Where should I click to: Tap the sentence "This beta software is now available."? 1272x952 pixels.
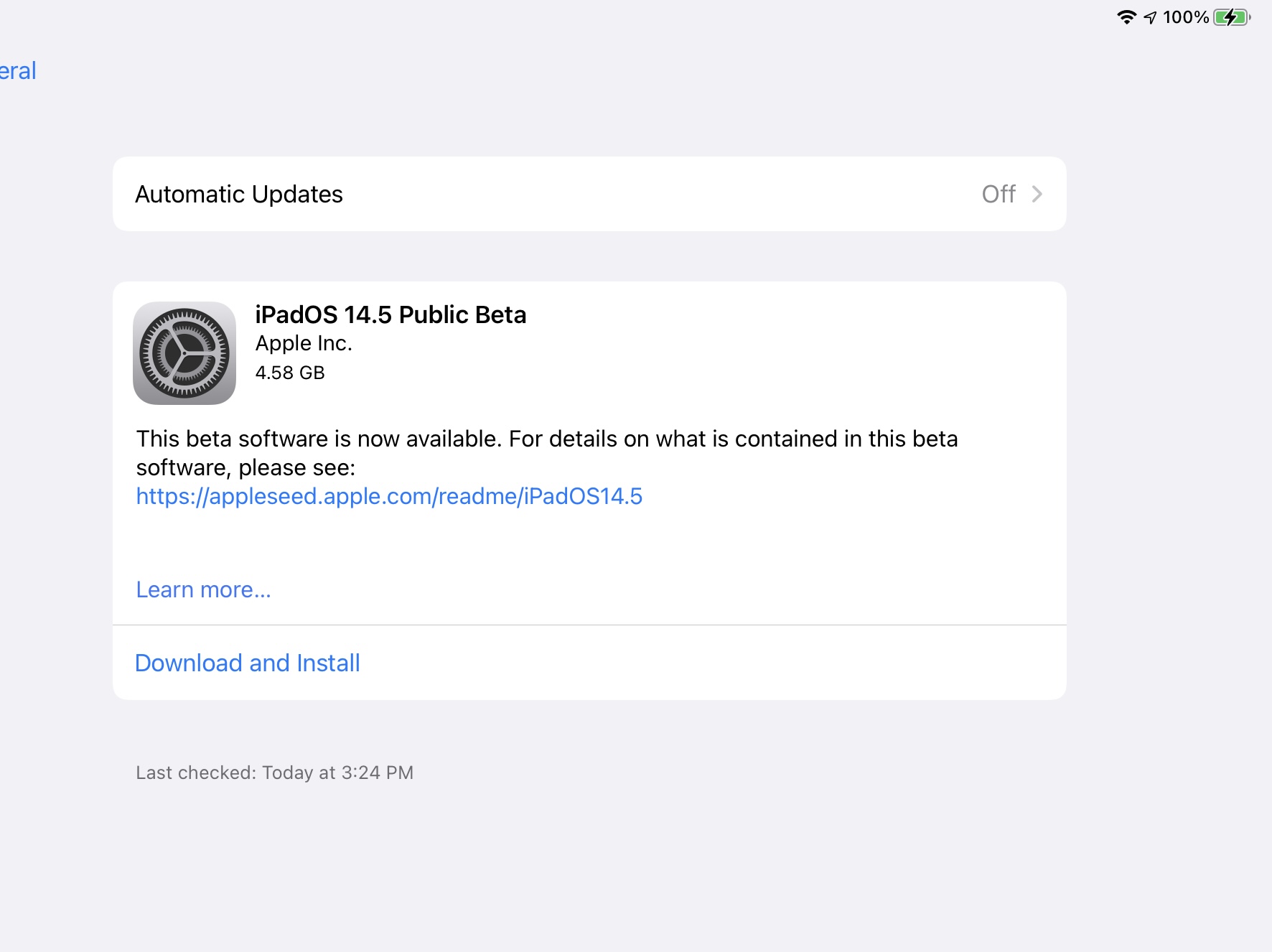click(319, 439)
